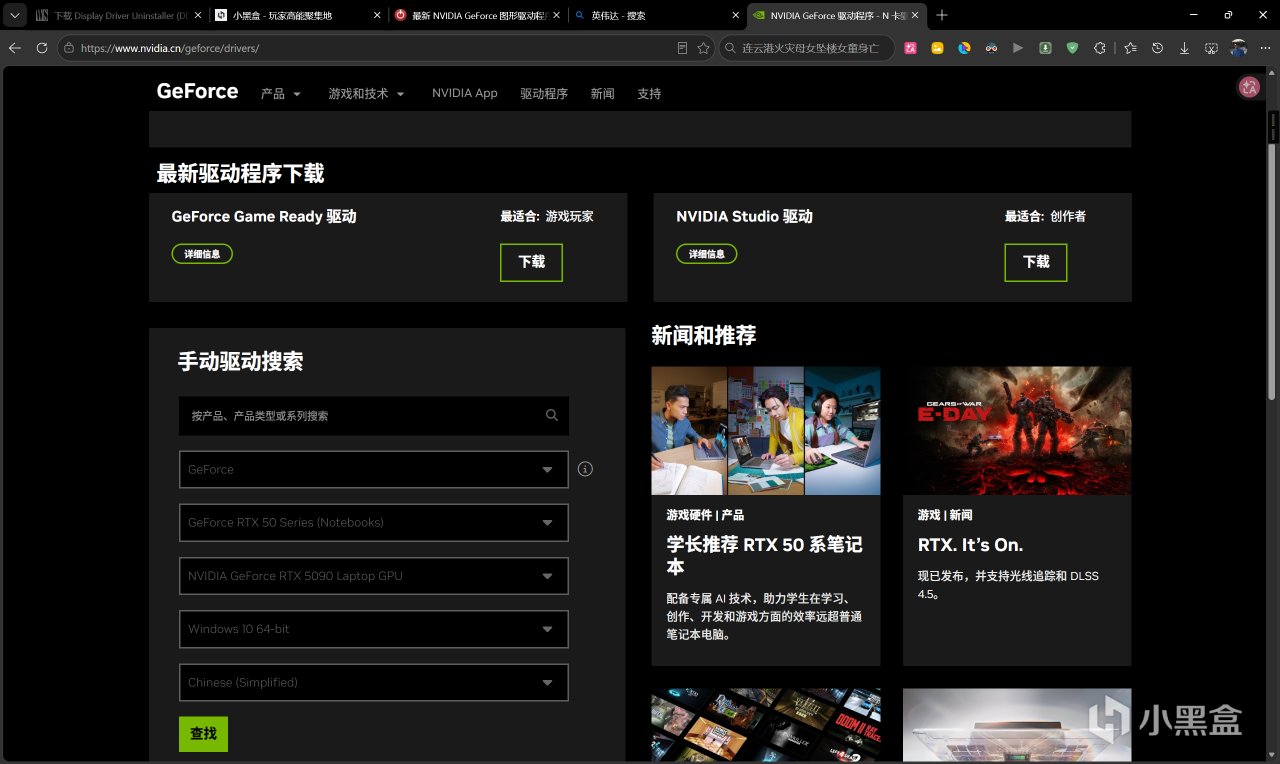This screenshot has height=764, width=1280.
Task: Close the Display Driver Uninstaller tab
Action: coord(197,15)
